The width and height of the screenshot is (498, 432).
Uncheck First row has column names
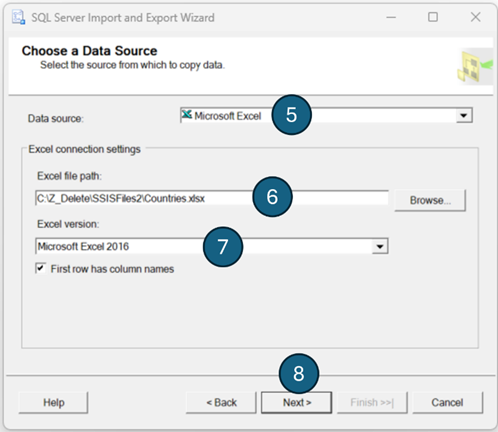tap(41, 268)
